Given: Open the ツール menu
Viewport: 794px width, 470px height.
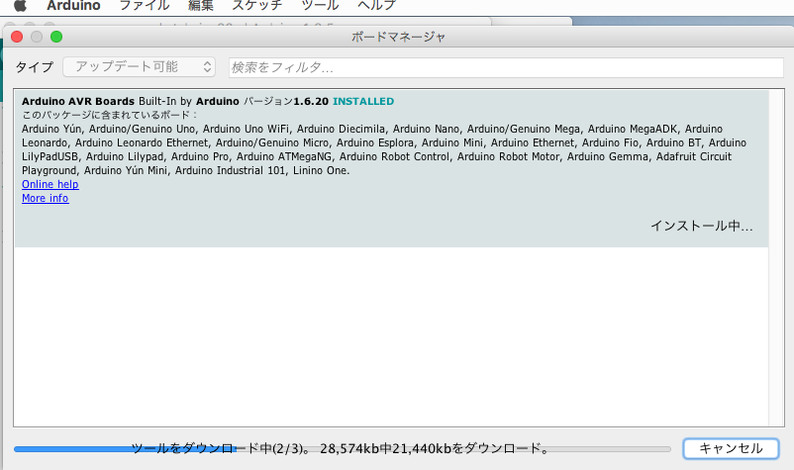Looking at the screenshot, I should [320, 6].
